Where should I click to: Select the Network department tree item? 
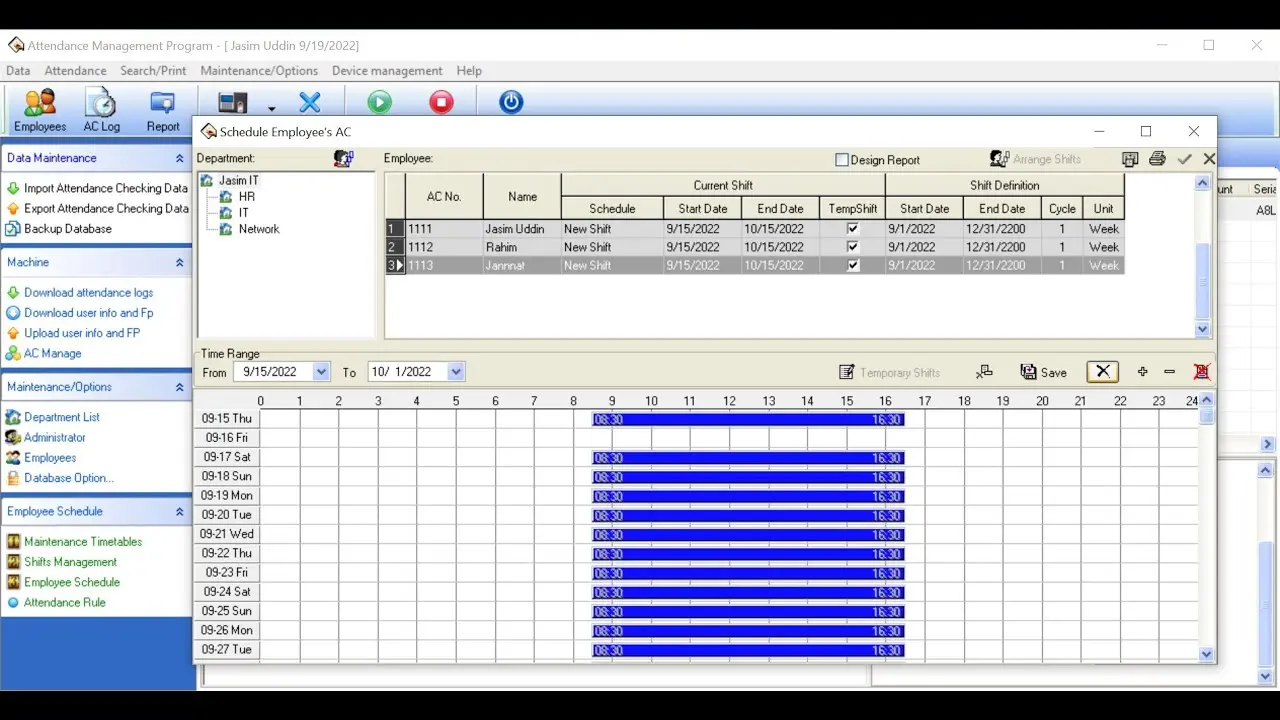click(x=259, y=229)
